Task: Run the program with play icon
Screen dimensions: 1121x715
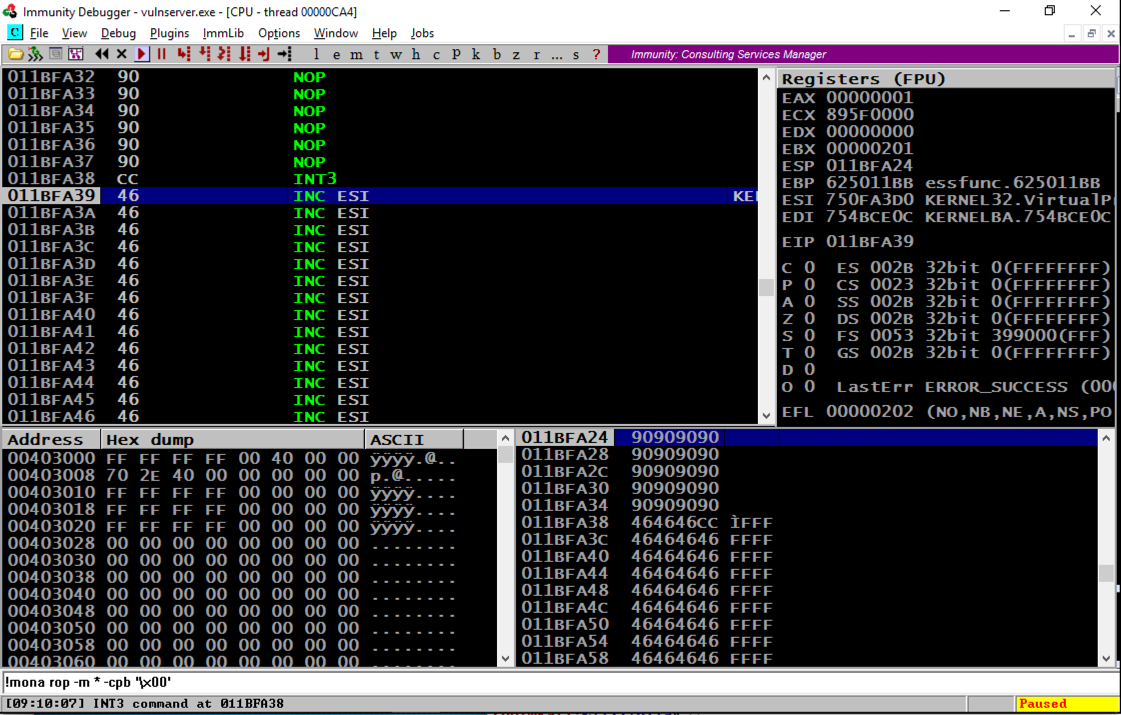Action: [142, 54]
